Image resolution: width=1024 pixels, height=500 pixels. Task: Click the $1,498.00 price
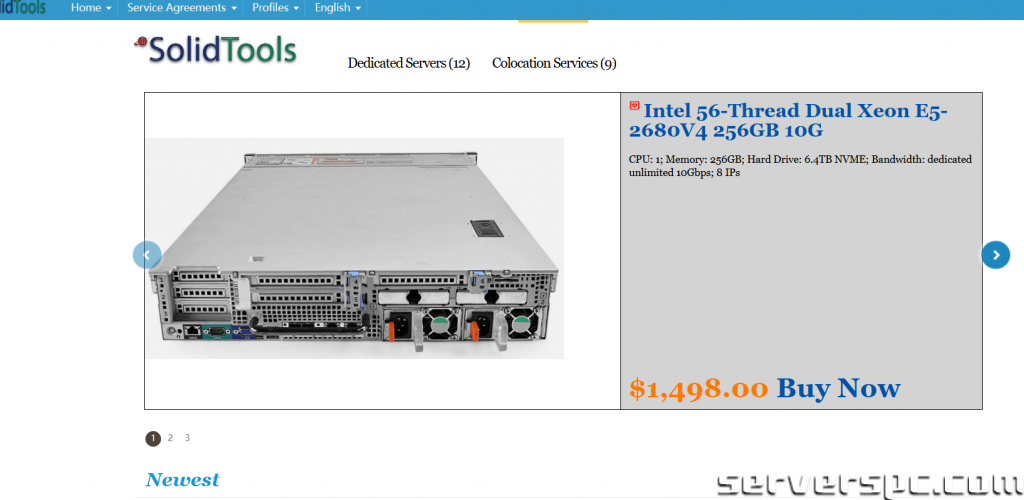[699, 388]
